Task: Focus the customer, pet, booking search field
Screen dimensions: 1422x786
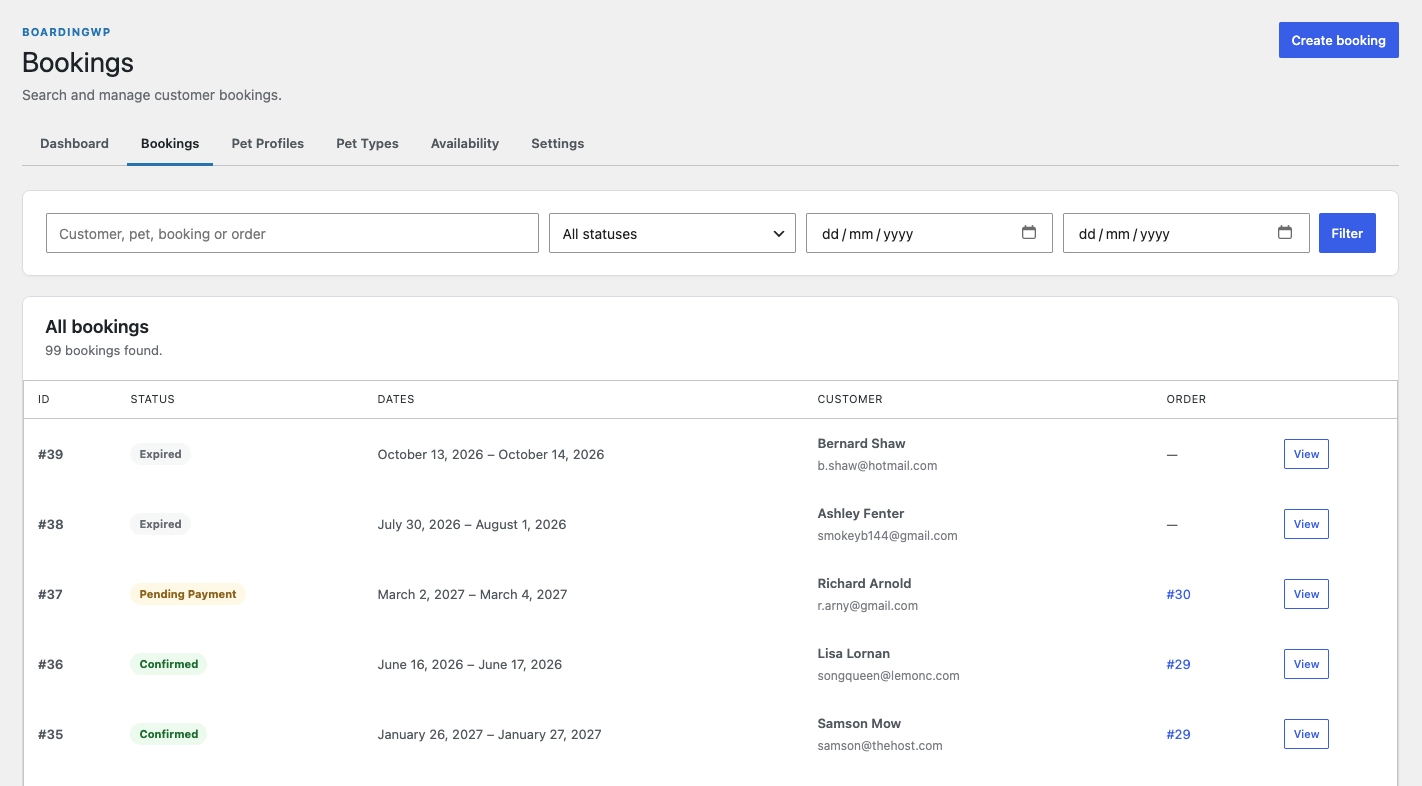Action: [x=292, y=233]
